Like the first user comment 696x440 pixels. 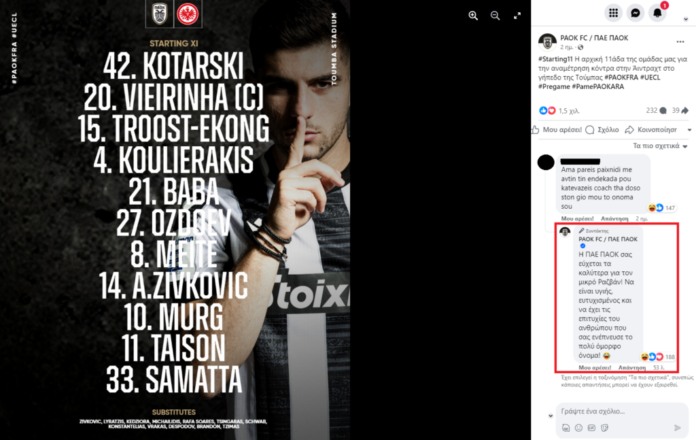[576, 217]
